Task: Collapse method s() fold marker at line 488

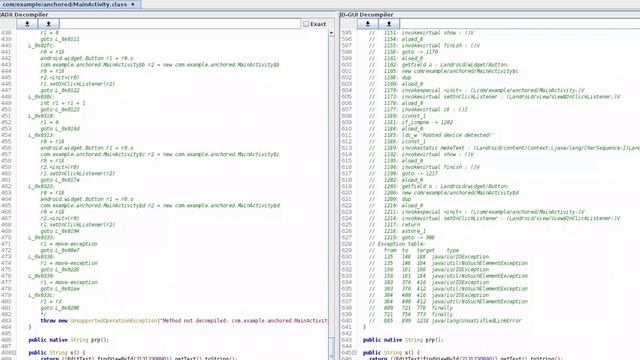Action: coord(15,353)
